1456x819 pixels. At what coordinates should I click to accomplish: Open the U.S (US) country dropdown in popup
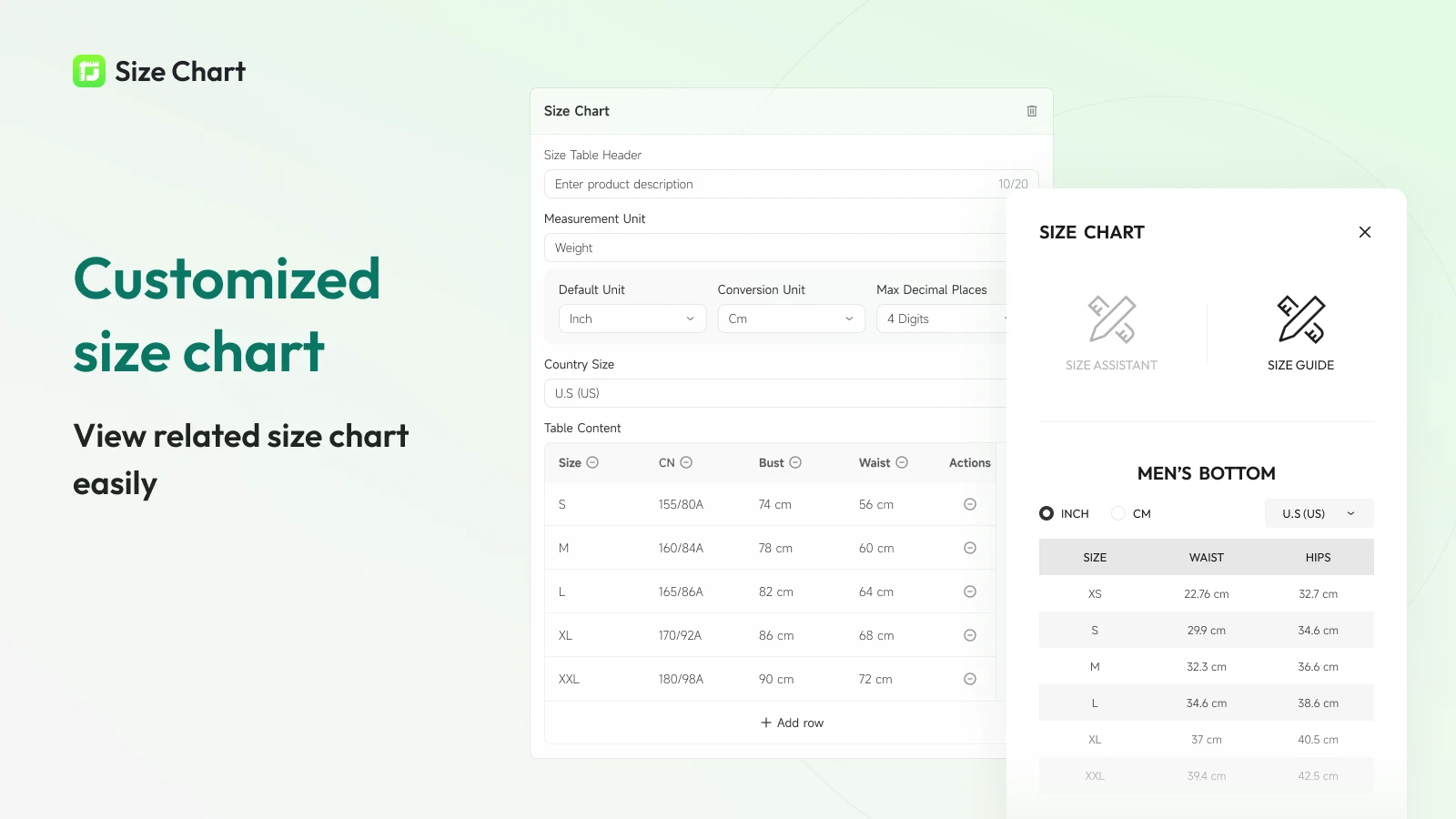click(1319, 513)
